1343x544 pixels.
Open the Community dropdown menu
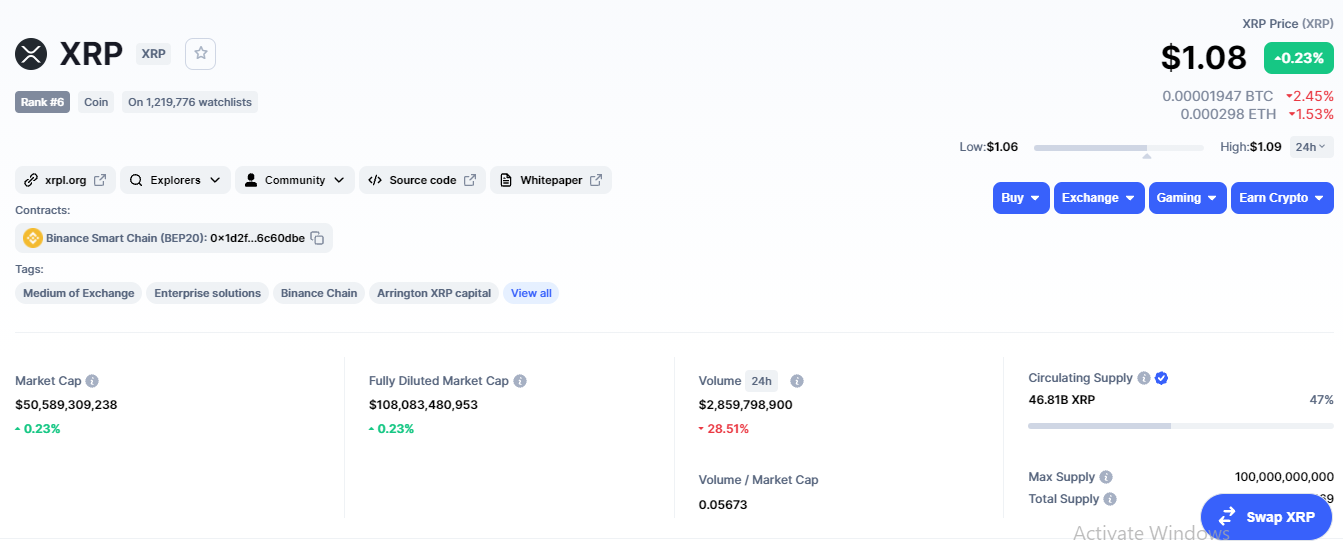295,180
